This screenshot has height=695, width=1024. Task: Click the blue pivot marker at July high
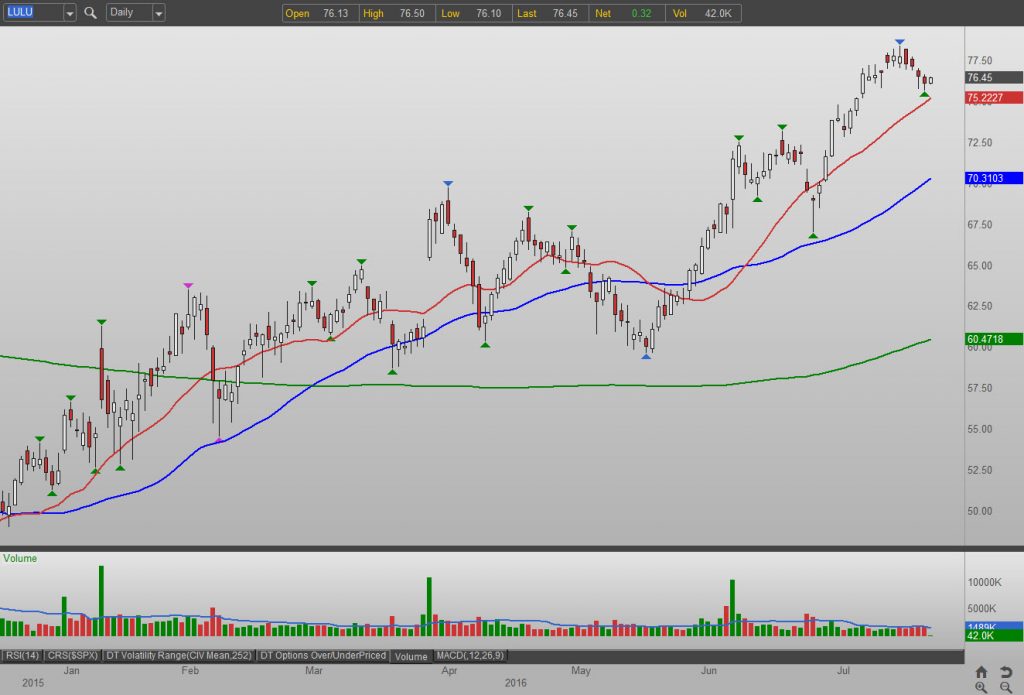click(900, 42)
